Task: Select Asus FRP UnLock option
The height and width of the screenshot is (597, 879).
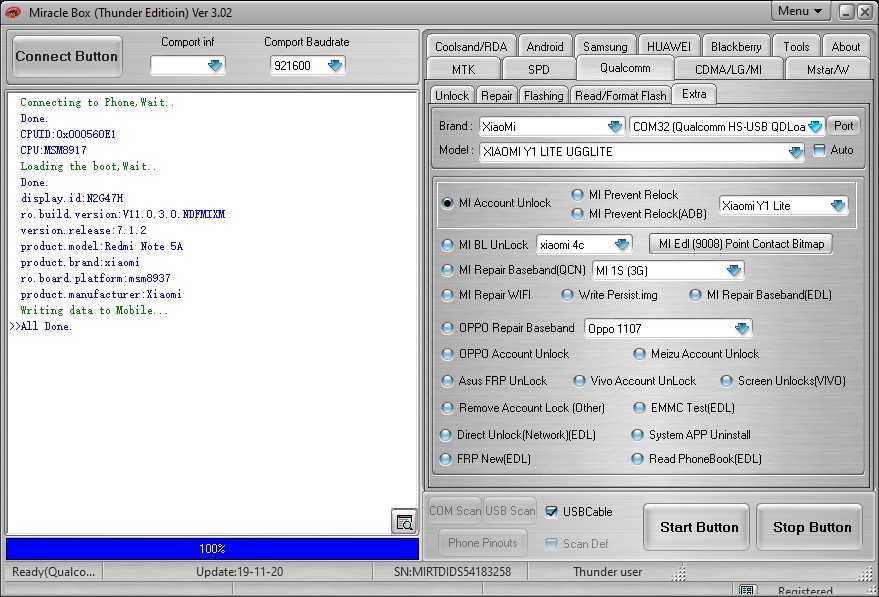Action: [x=447, y=381]
